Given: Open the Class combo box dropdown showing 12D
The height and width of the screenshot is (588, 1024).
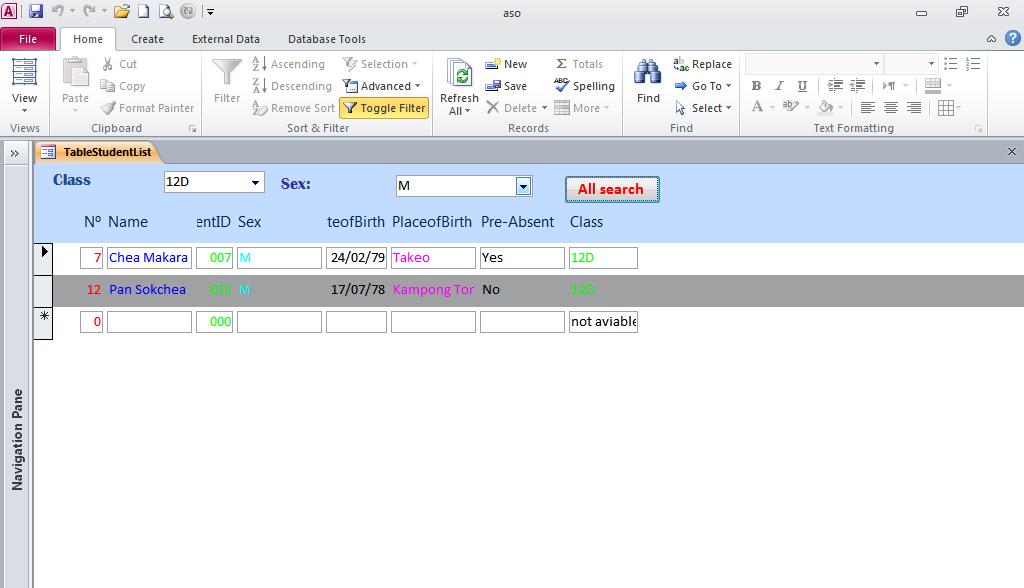Looking at the screenshot, I should point(255,182).
